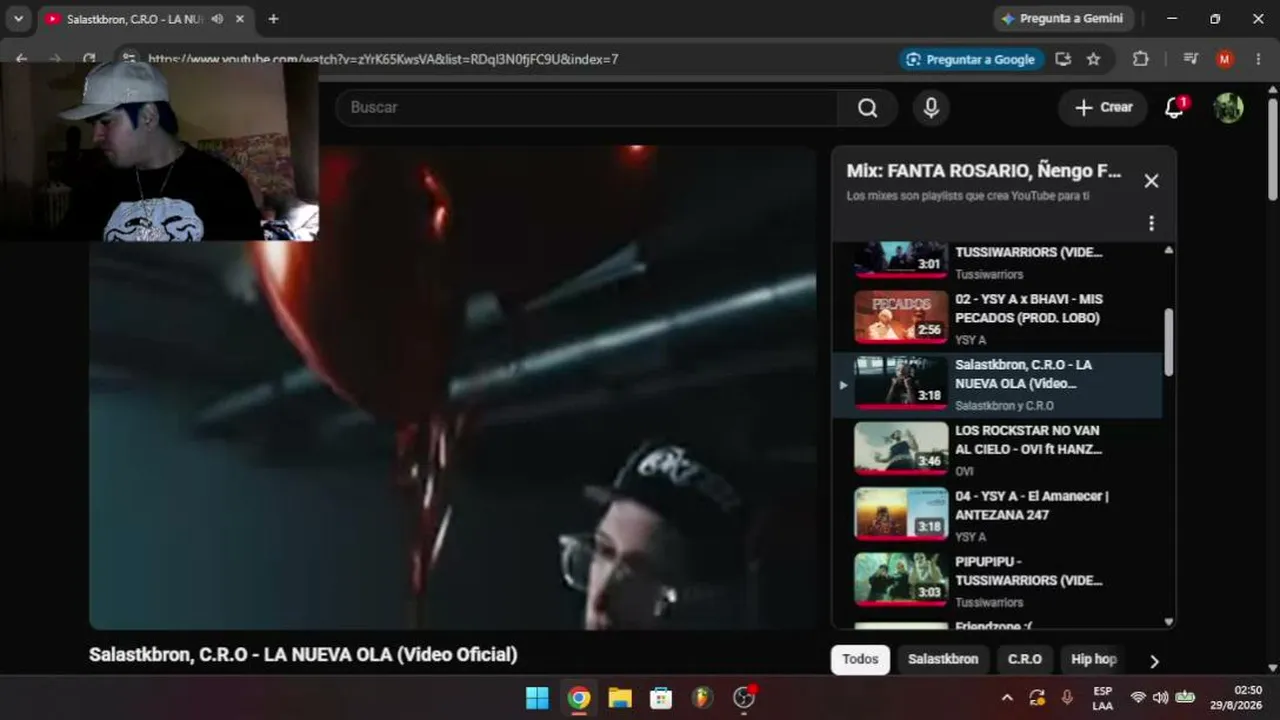This screenshot has width=1280, height=720.
Task: Open the YouTube account avatar menu
Action: click(1228, 108)
